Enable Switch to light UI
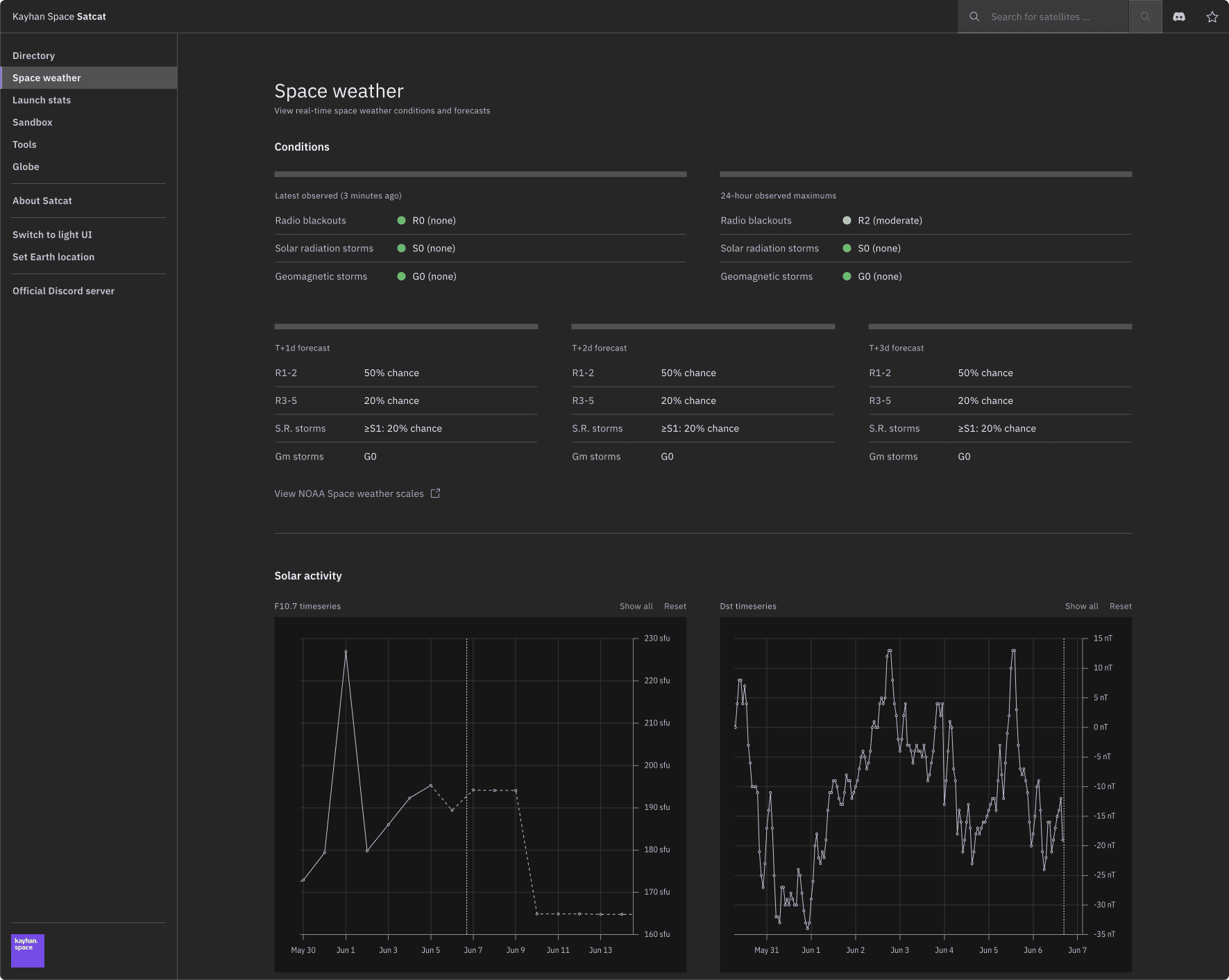This screenshot has height=980, width=1229. 51,234
